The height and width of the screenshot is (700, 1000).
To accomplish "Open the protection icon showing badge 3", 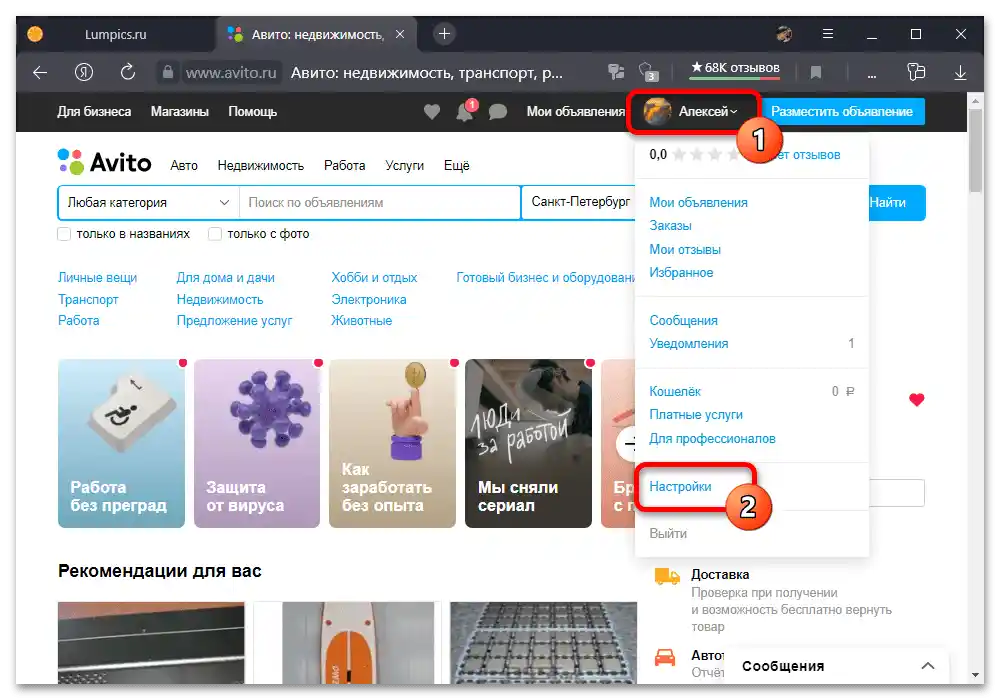I will (x=648, y=72).
